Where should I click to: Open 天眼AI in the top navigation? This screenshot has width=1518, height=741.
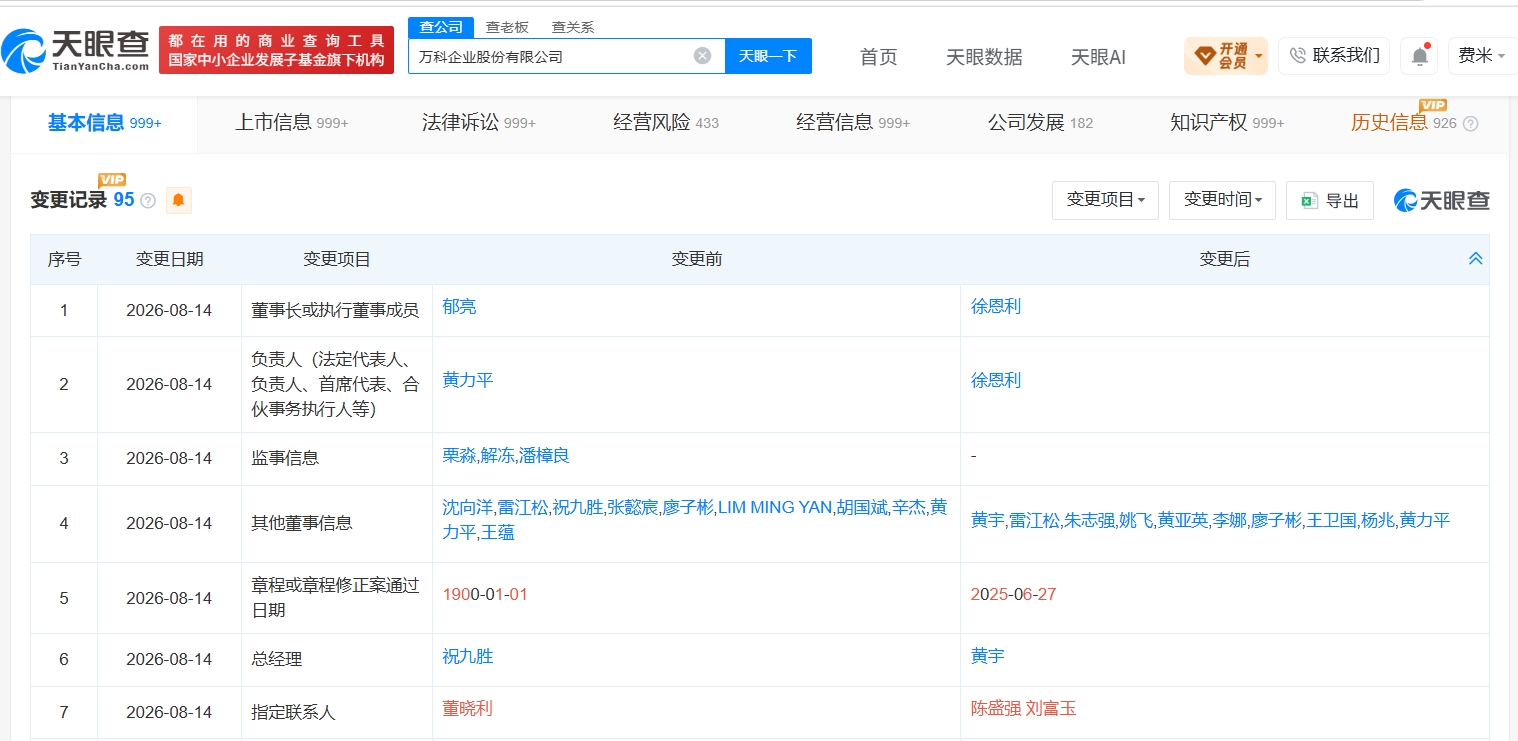1098,57
